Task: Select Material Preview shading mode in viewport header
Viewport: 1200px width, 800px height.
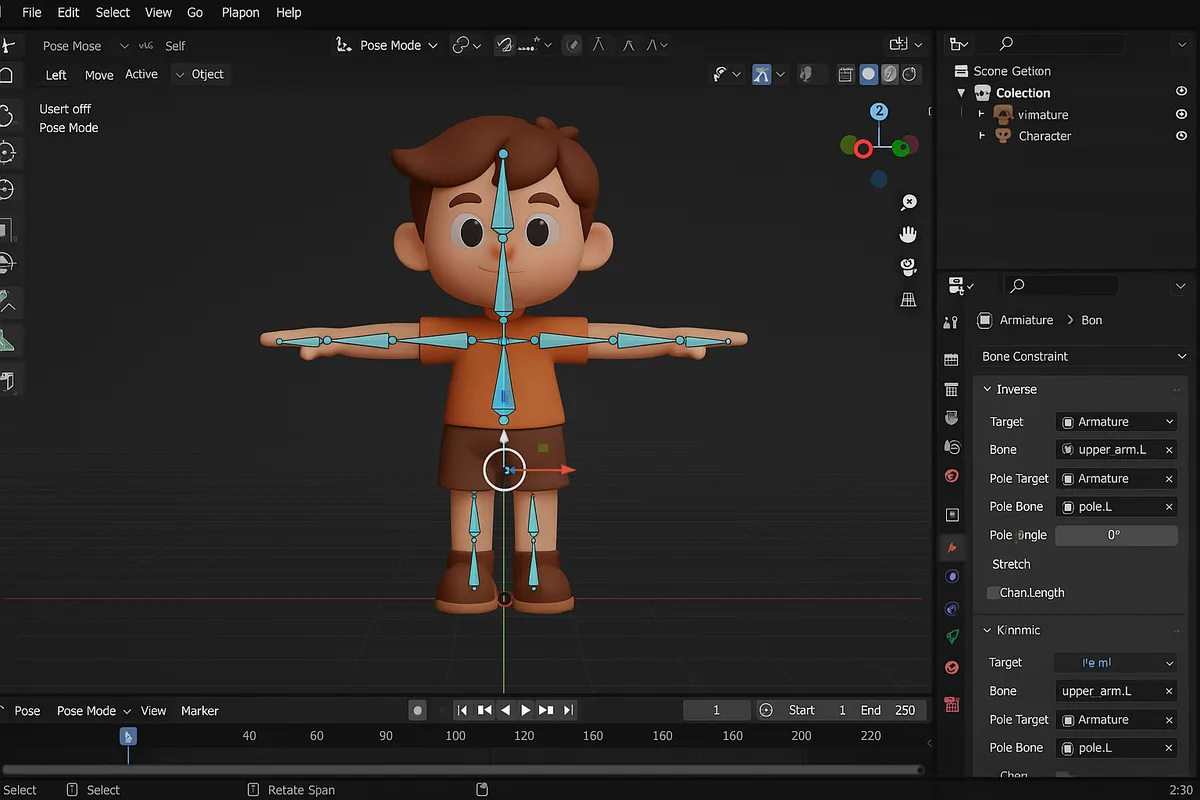Action: tap(888, 74)
